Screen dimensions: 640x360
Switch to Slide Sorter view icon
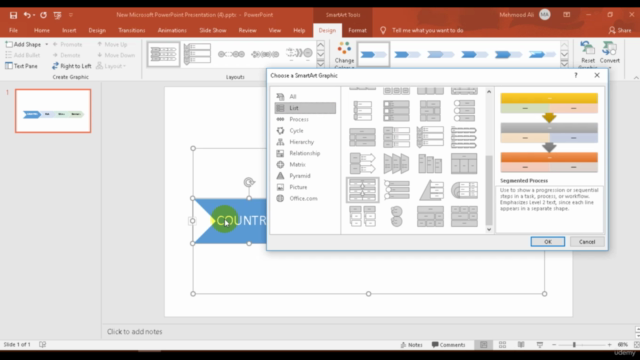point(502,345)
